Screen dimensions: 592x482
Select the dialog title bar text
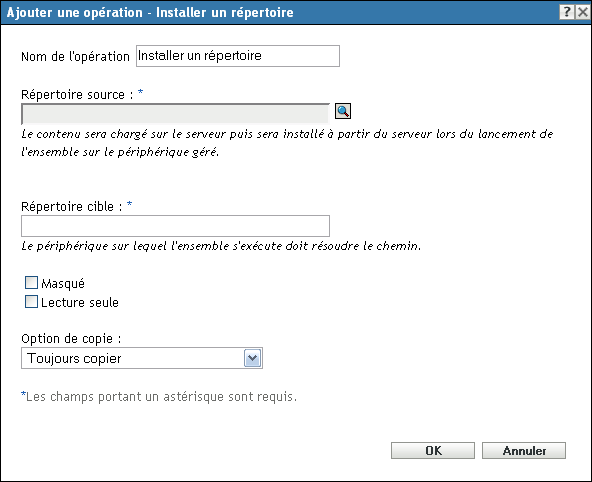coord(150,12)
